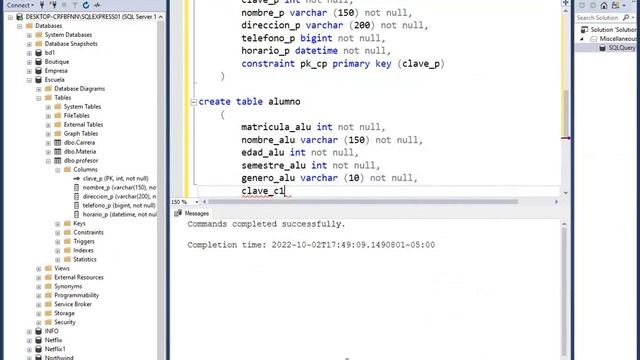Viewport: 640px width, 360px height.
Task: Click the Boutique database icon
Action: (x=38, y=62)
